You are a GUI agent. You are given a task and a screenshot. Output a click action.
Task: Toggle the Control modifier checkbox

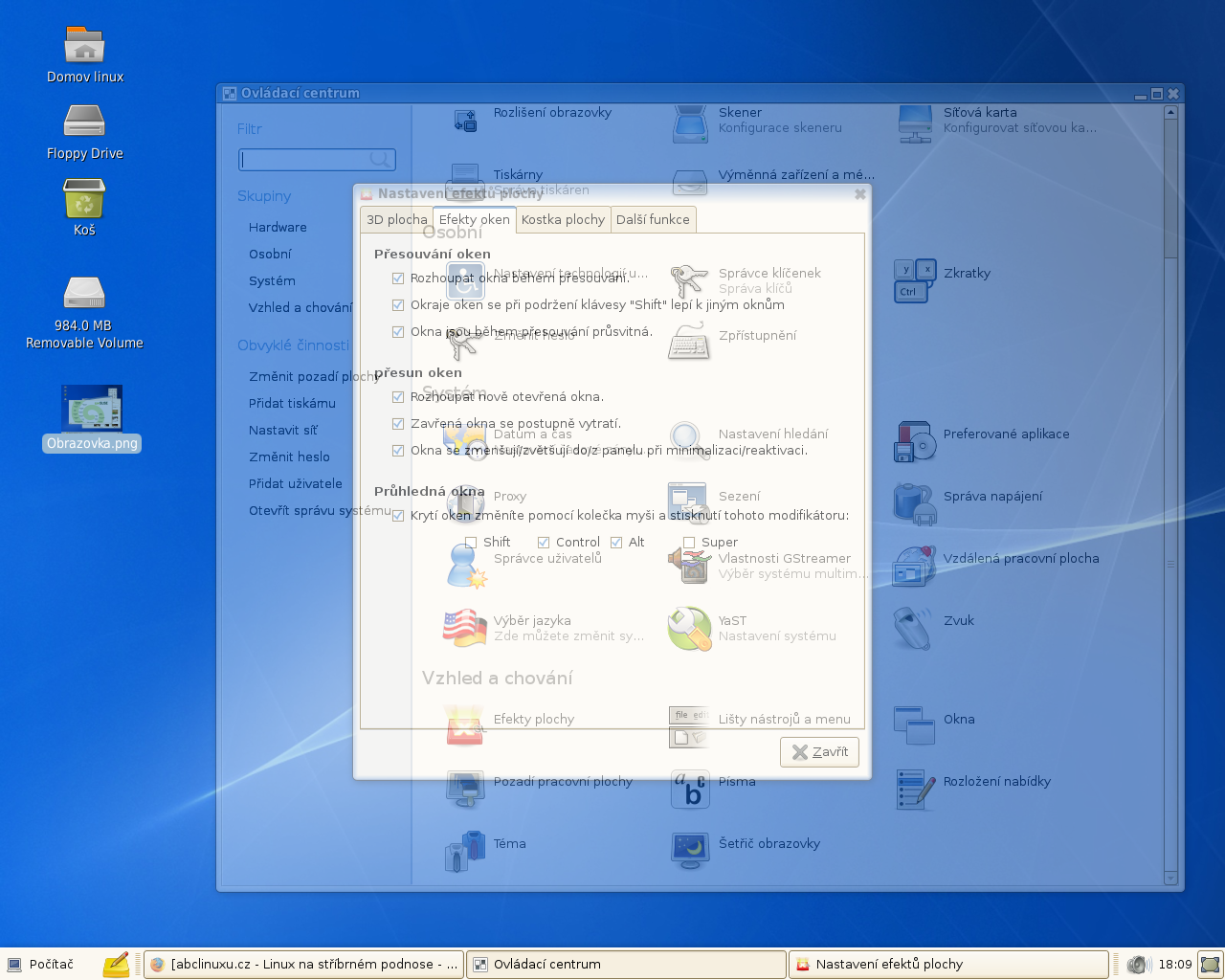tap(544, 543)
